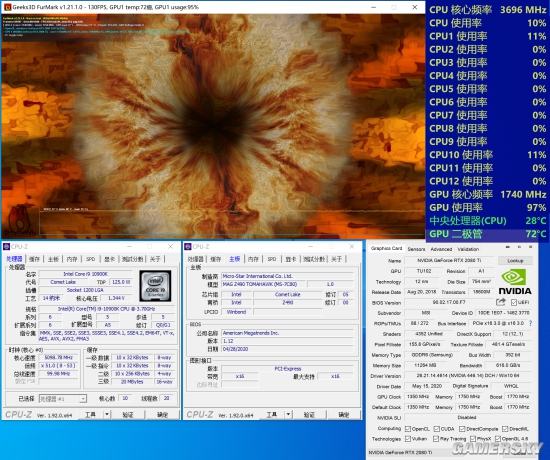Click the BIOS export share icon
Viewport: 550px width, 460px height.
coord(501,302)
